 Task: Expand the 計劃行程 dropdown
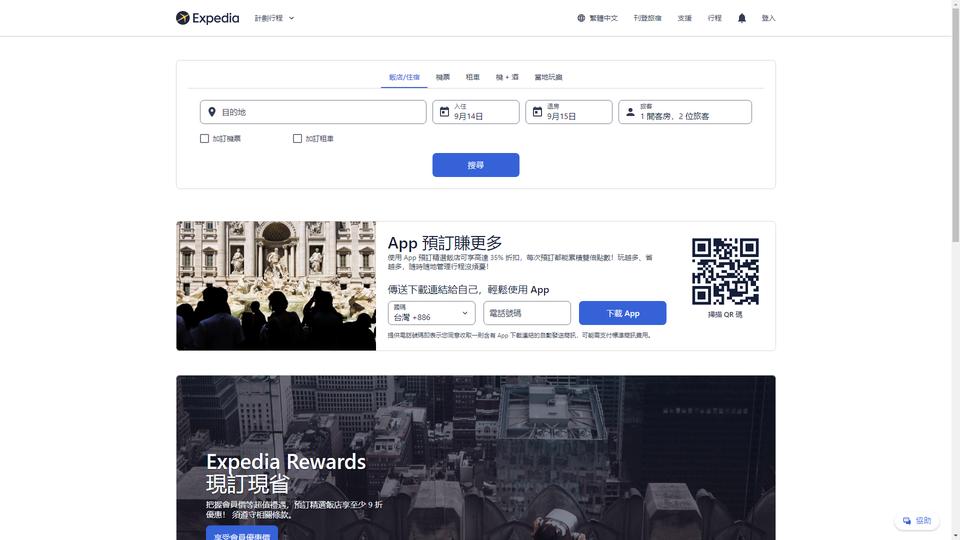[x=274, y=18]
